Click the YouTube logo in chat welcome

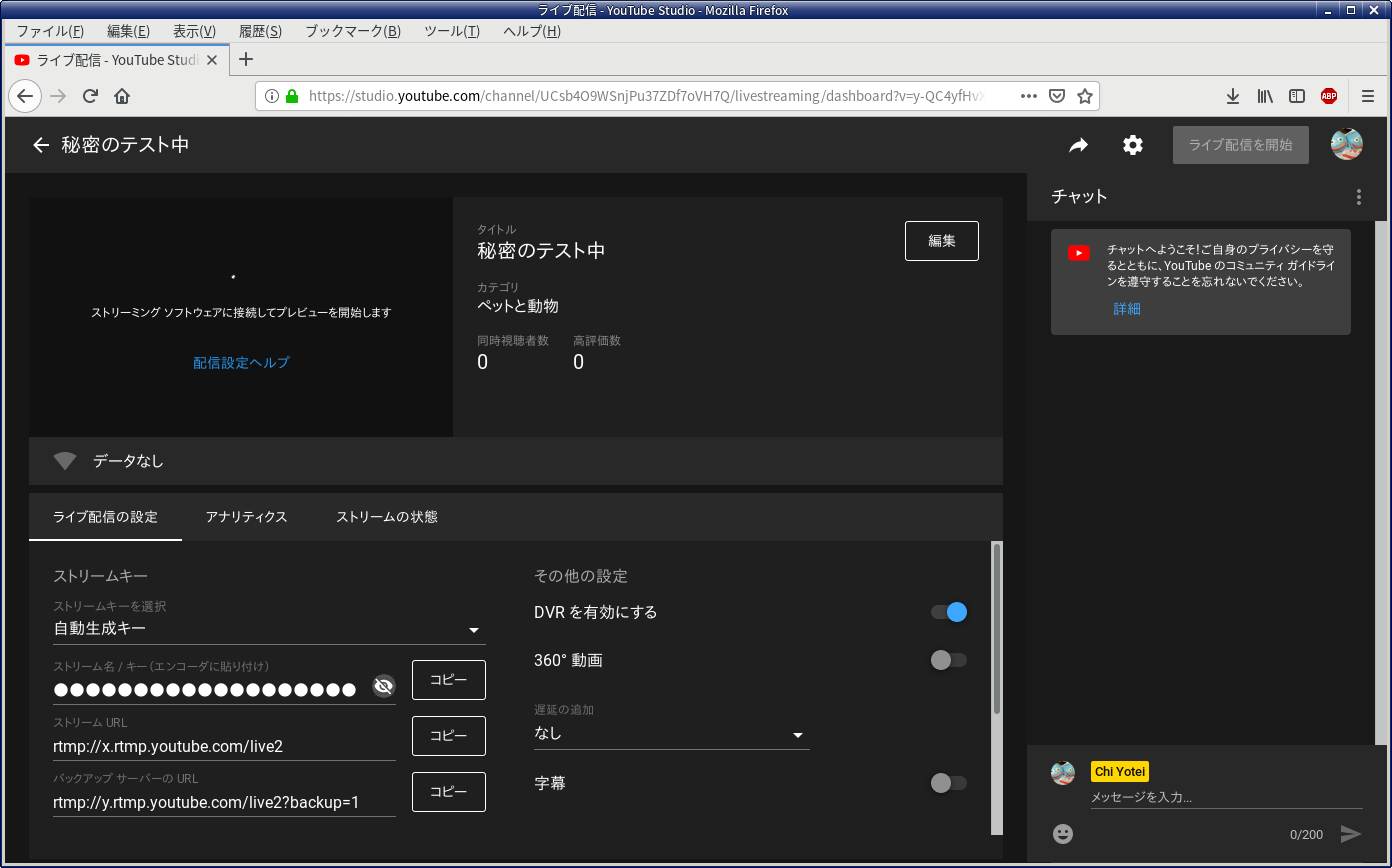pyautogui.click(x=1078, y=253)
